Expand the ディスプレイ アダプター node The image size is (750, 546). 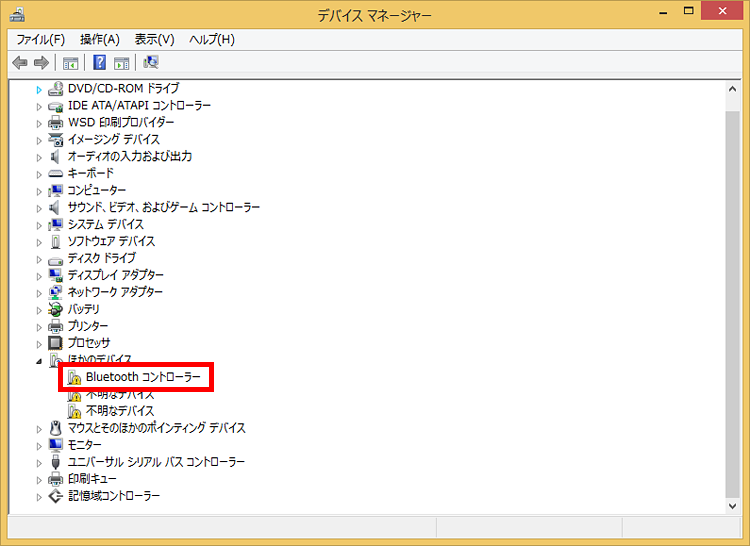point(39,276)
